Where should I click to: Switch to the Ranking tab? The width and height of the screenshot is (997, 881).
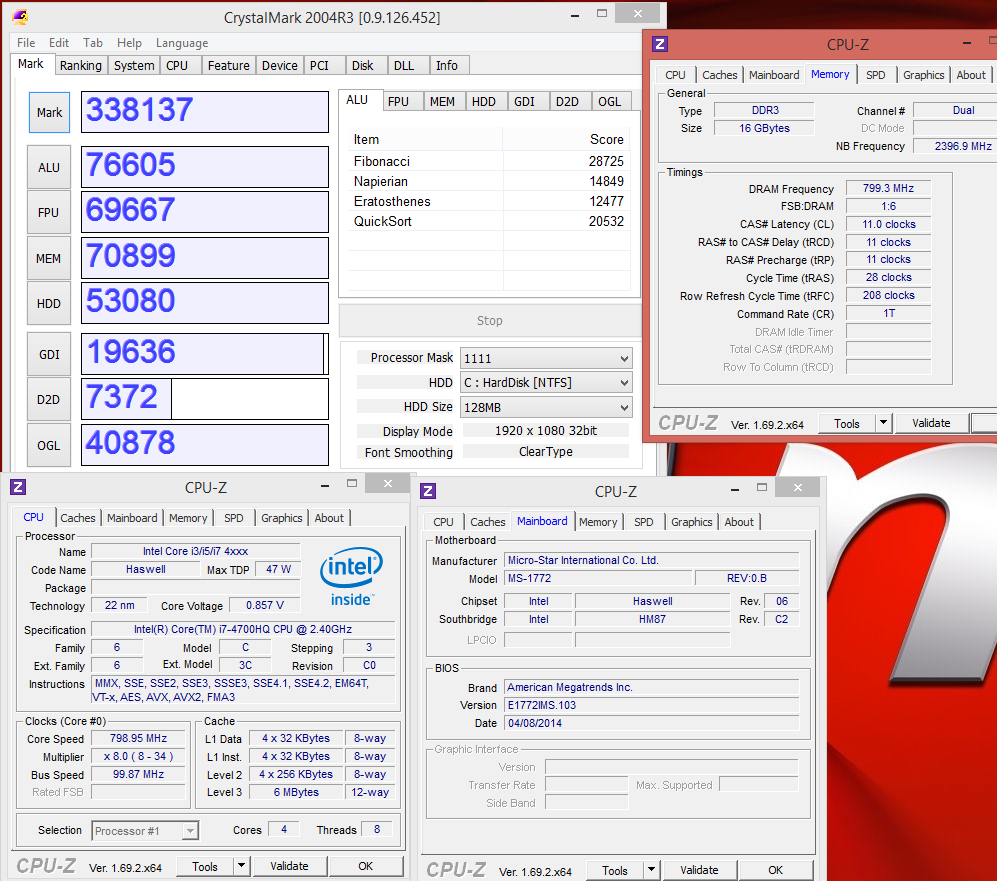[x=80, y=66]
